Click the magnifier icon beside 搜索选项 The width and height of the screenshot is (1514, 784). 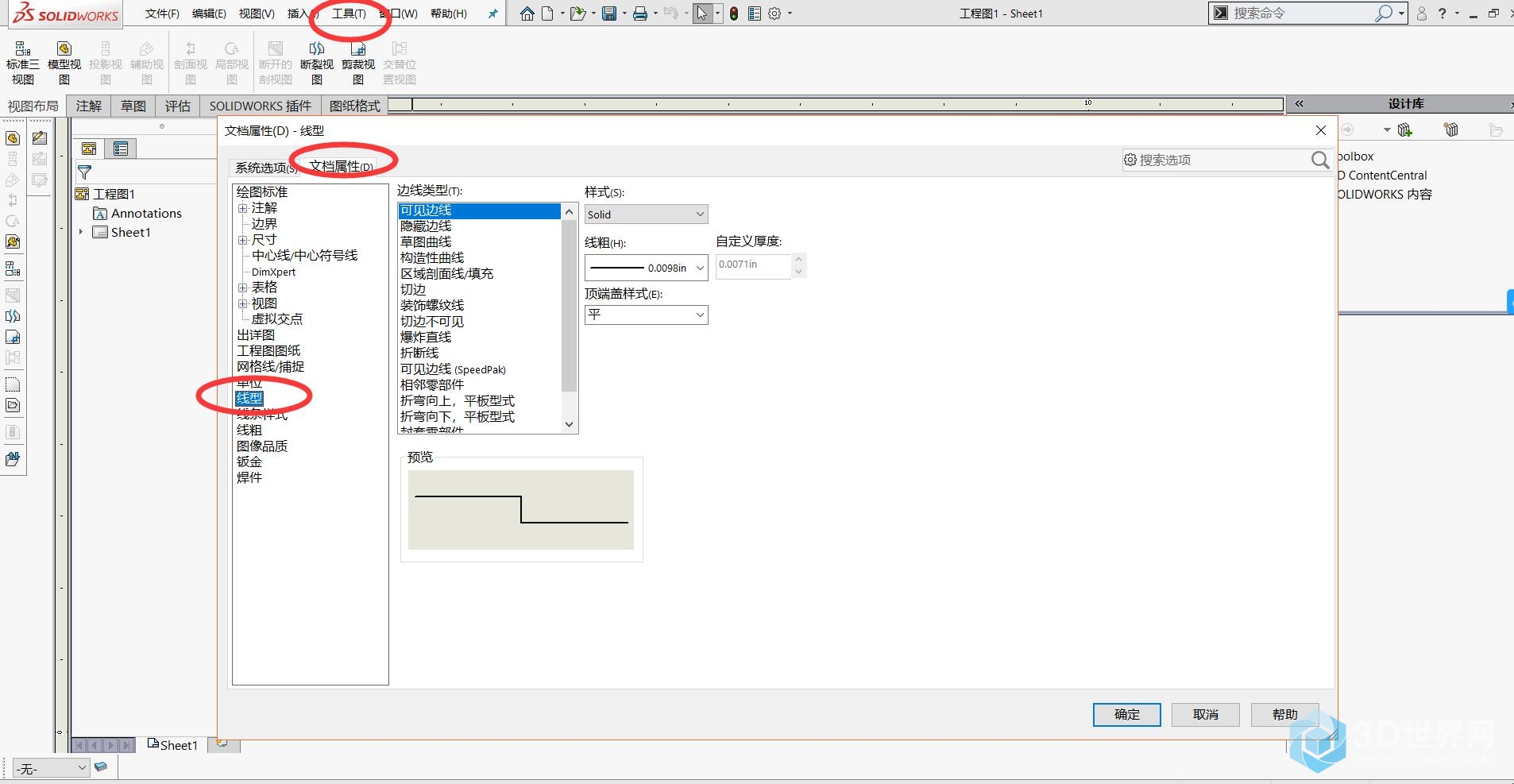point(1320,160)
